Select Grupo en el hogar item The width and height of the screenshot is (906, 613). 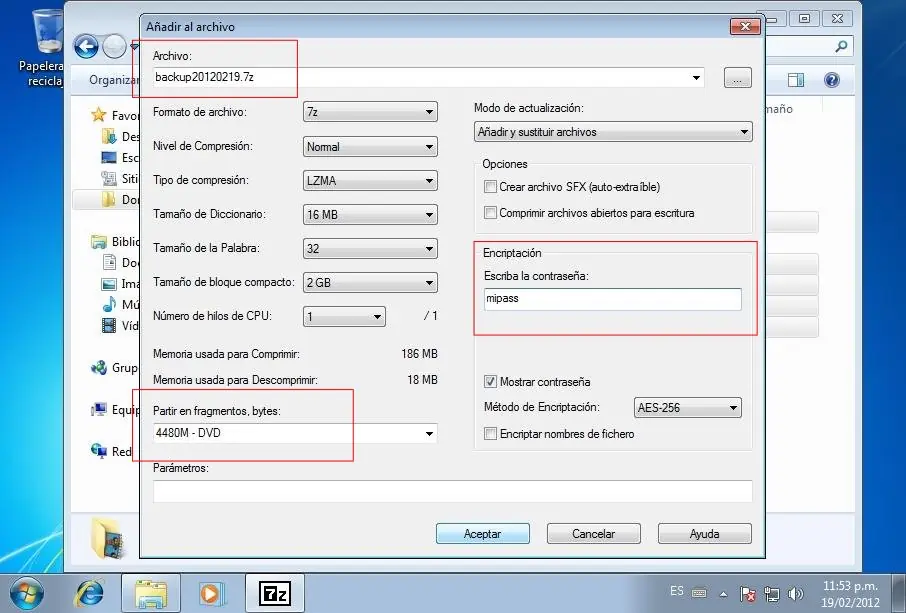coord(115,367)
